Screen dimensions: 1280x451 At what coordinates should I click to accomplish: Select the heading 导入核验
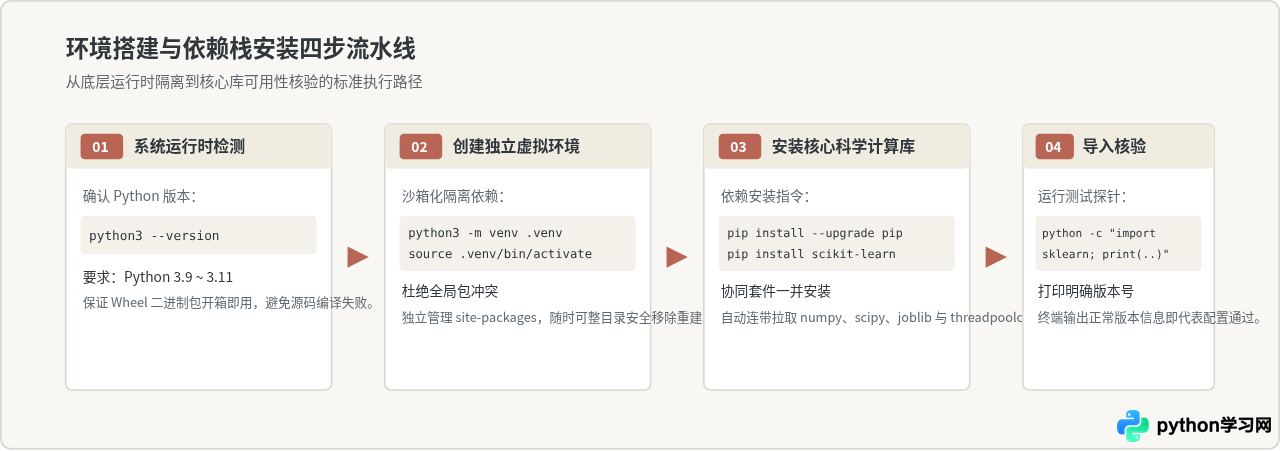1114,147
